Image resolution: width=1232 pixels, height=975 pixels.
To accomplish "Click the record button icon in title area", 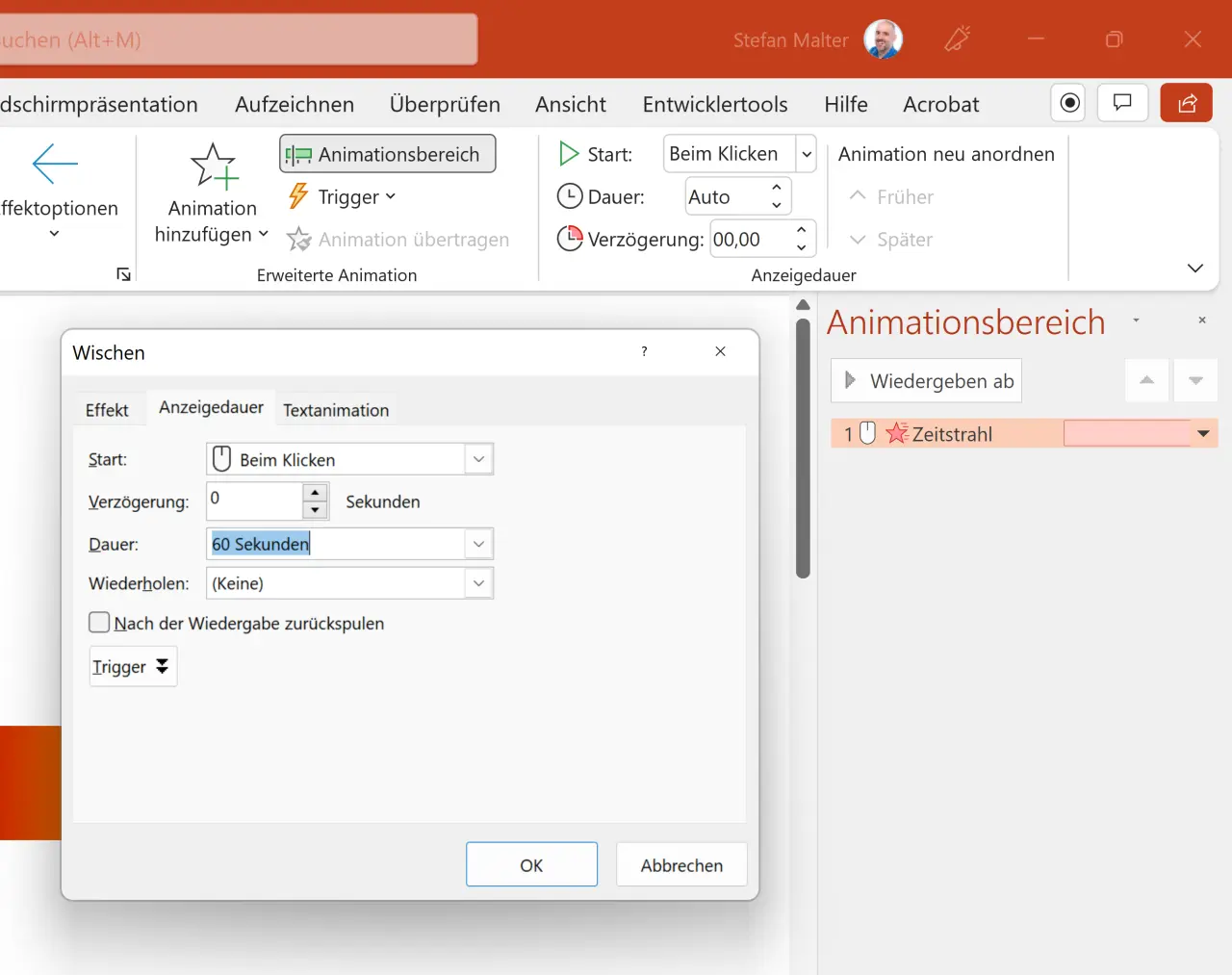I will tap(1069, 103).
